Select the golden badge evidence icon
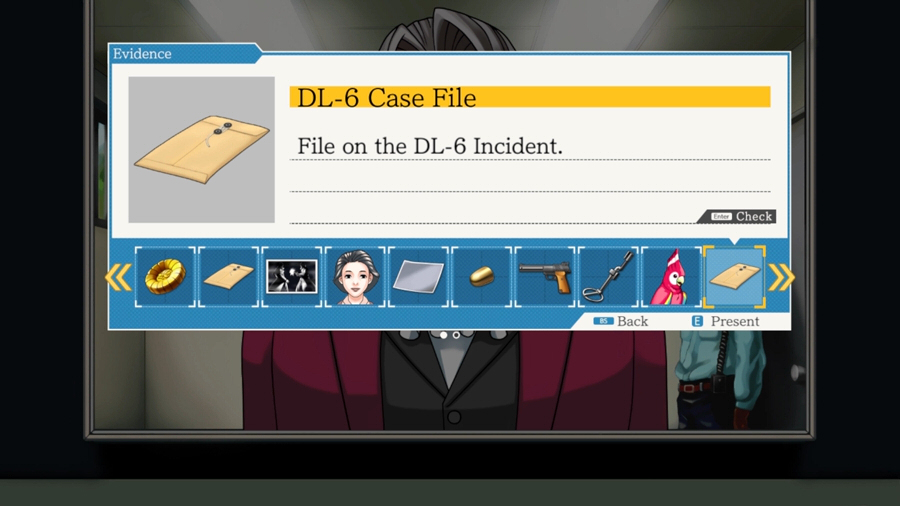Screen dimensions: 900x506 [165, 277]
